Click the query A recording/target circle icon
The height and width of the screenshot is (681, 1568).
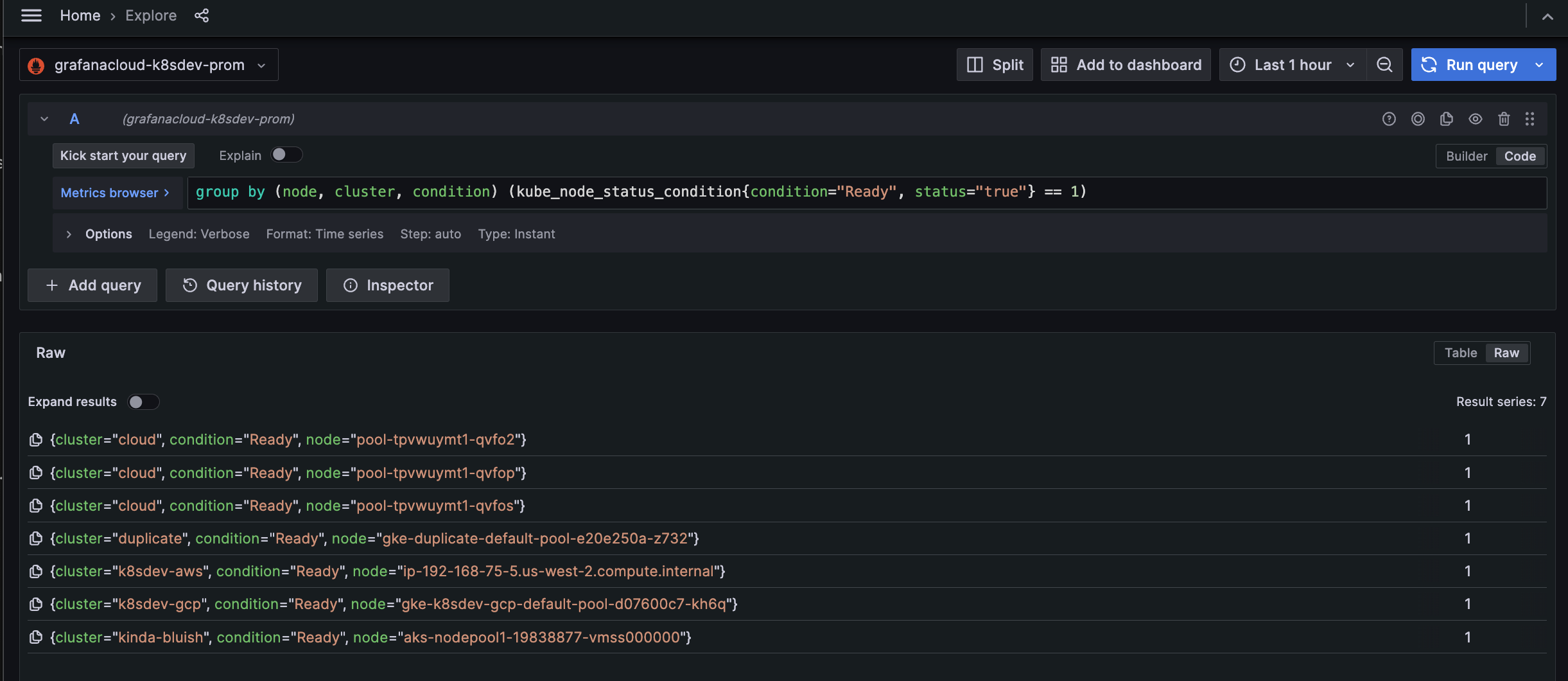tap(1418, 119)
